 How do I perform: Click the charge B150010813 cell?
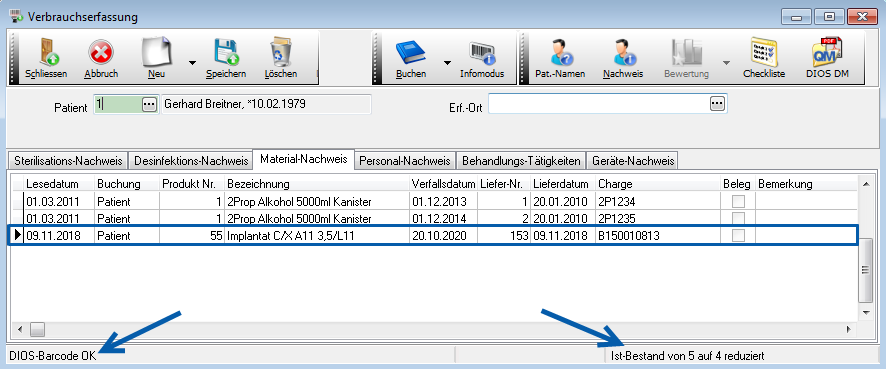tap(658, 236)
